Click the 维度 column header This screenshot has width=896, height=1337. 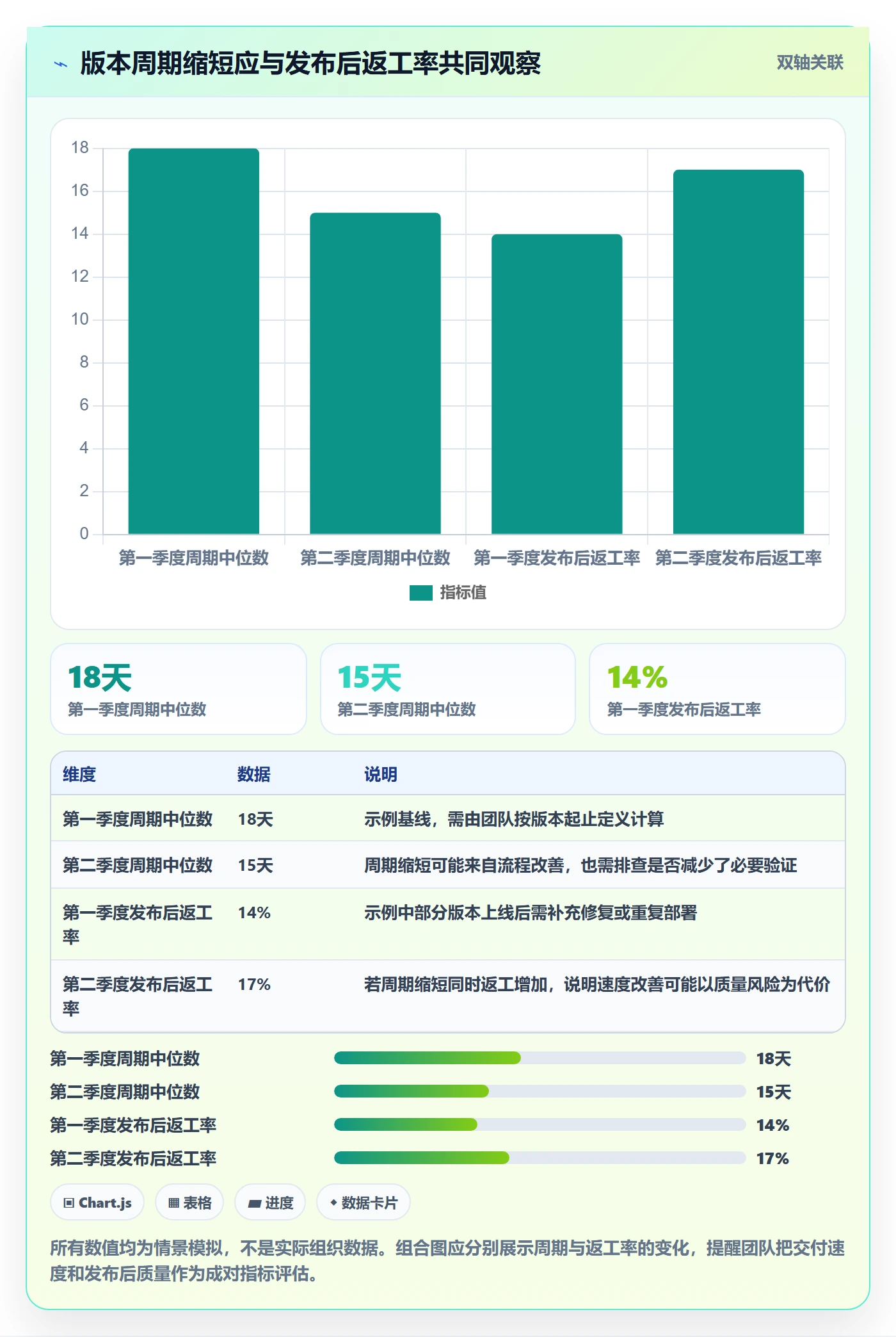pos(79,774)
